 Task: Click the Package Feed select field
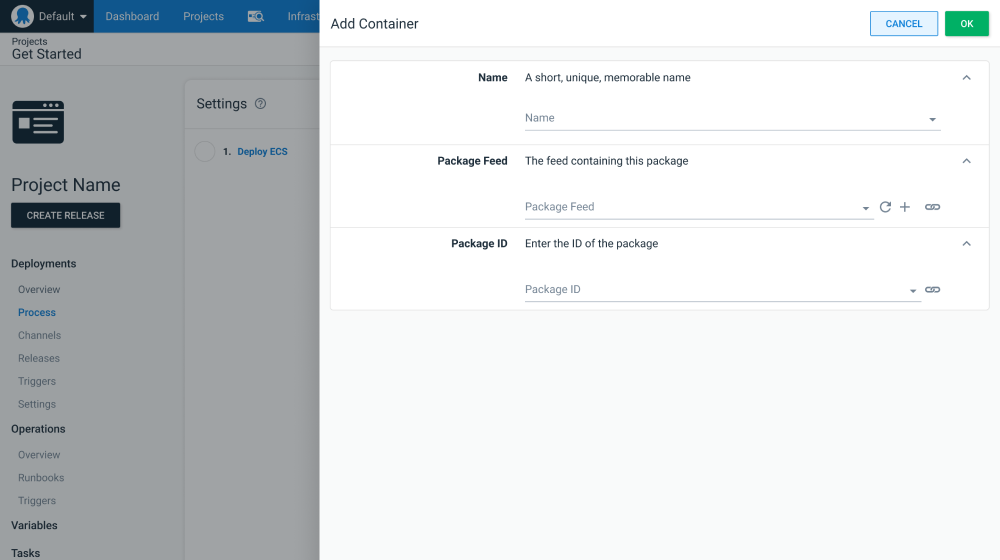[x=699, y=207]
